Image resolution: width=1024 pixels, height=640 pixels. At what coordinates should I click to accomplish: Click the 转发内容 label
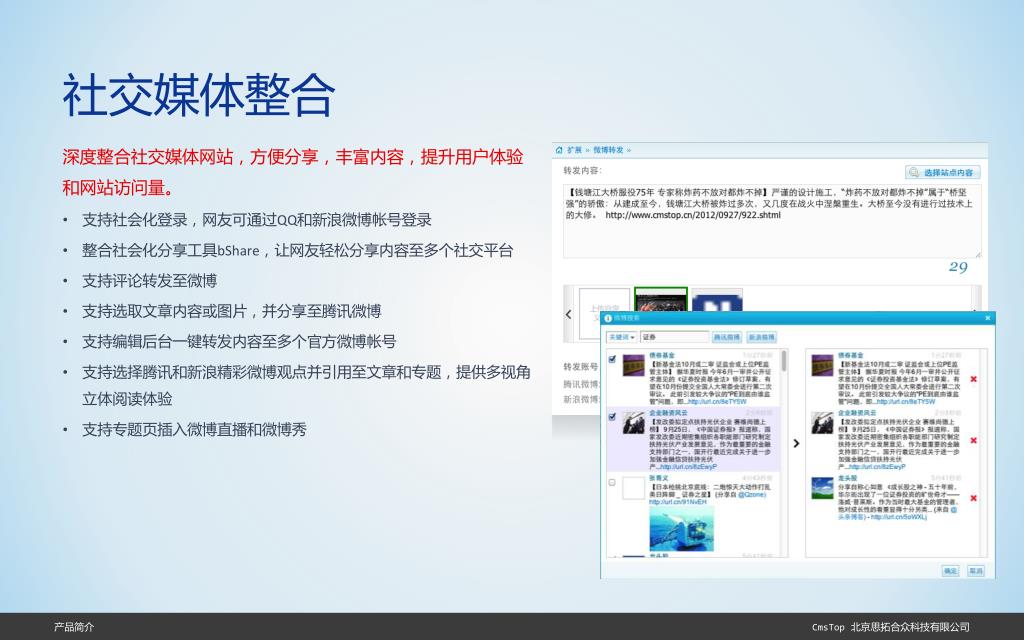point(583,170)
